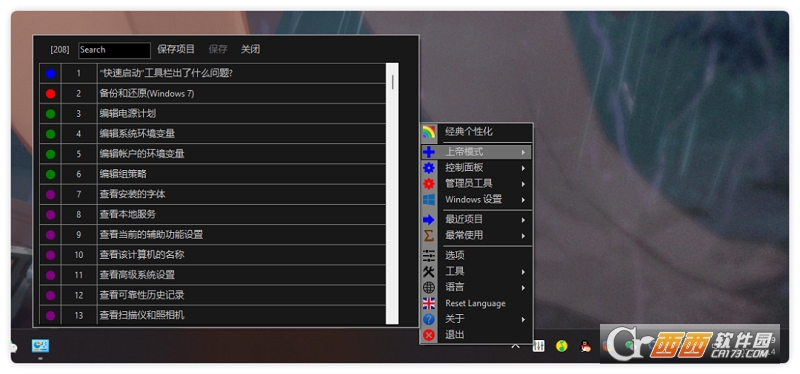Image resolution: width=800 pixels, height=374 pixels.
Task: Click the purple dot next to 查看当前的辅助功能设置
Action: (x=51, y=235)
